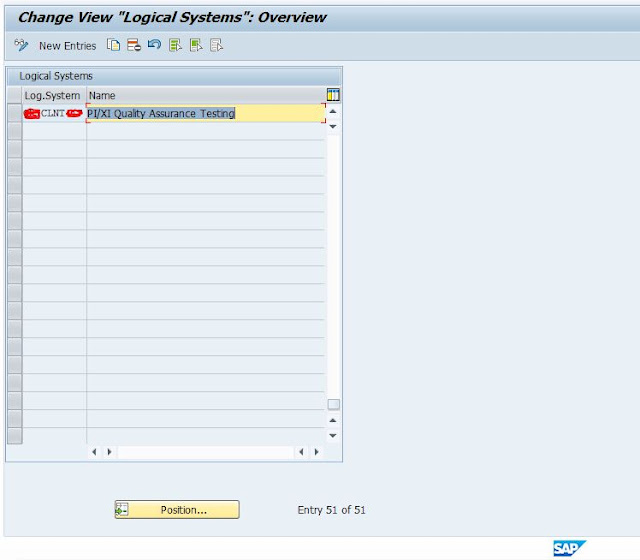The image size is (640, 560).
Task: Click the Log.System column header
Action: [54, 96]
